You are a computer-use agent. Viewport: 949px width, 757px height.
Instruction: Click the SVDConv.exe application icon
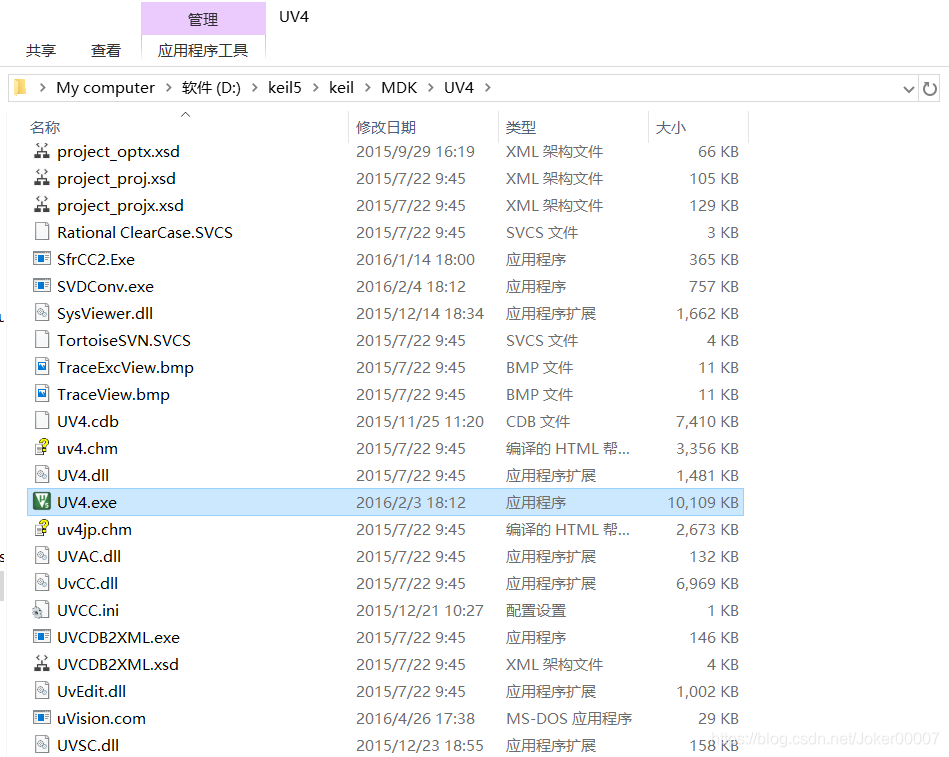pos(41,286)
